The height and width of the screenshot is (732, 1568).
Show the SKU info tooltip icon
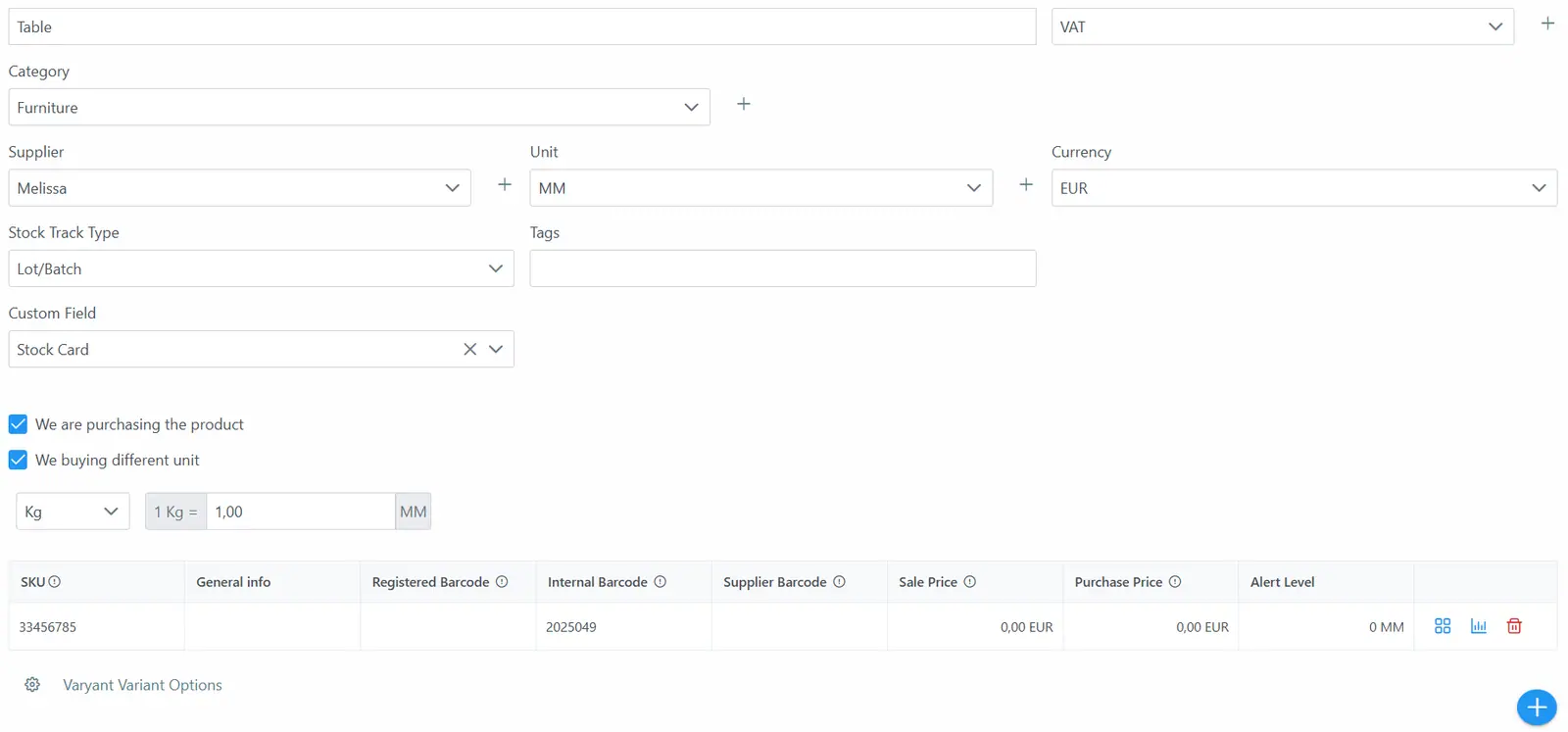[55, 582]
